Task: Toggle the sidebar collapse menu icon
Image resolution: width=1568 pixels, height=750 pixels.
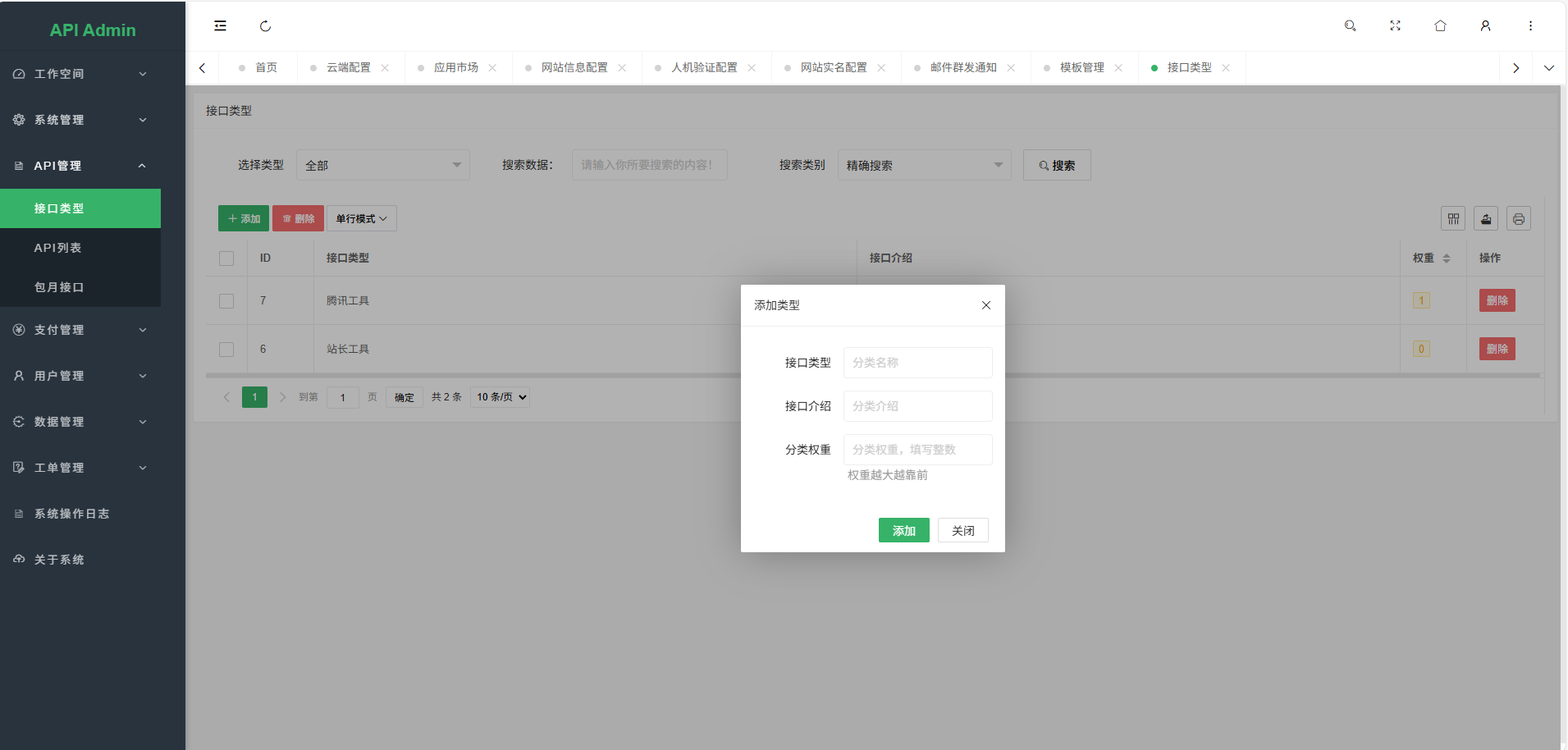Action: (x=220, y=26)
